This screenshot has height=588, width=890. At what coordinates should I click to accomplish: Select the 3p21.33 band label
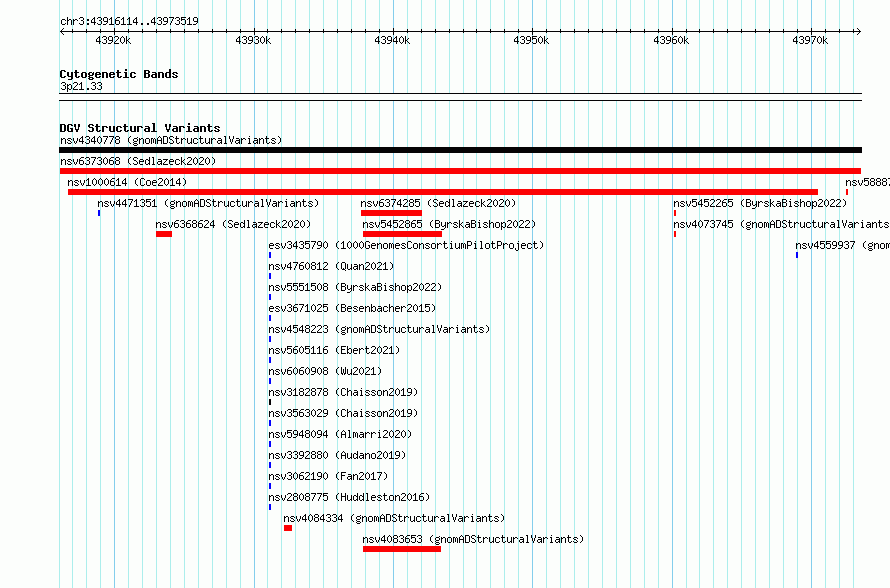pyautogui.click(x=81, y=86)
